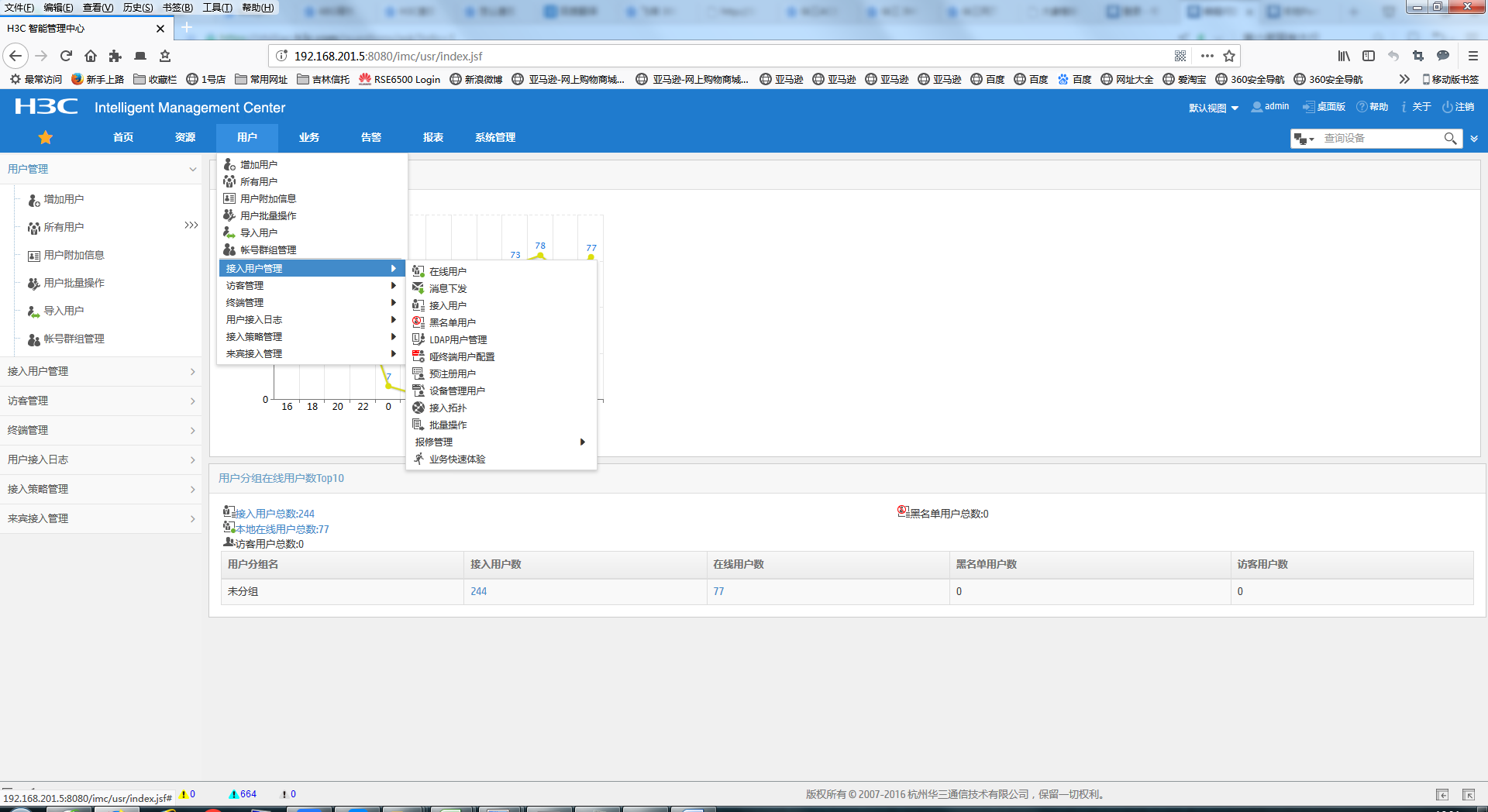Open the 资源 navigation tab

[185, 137]
